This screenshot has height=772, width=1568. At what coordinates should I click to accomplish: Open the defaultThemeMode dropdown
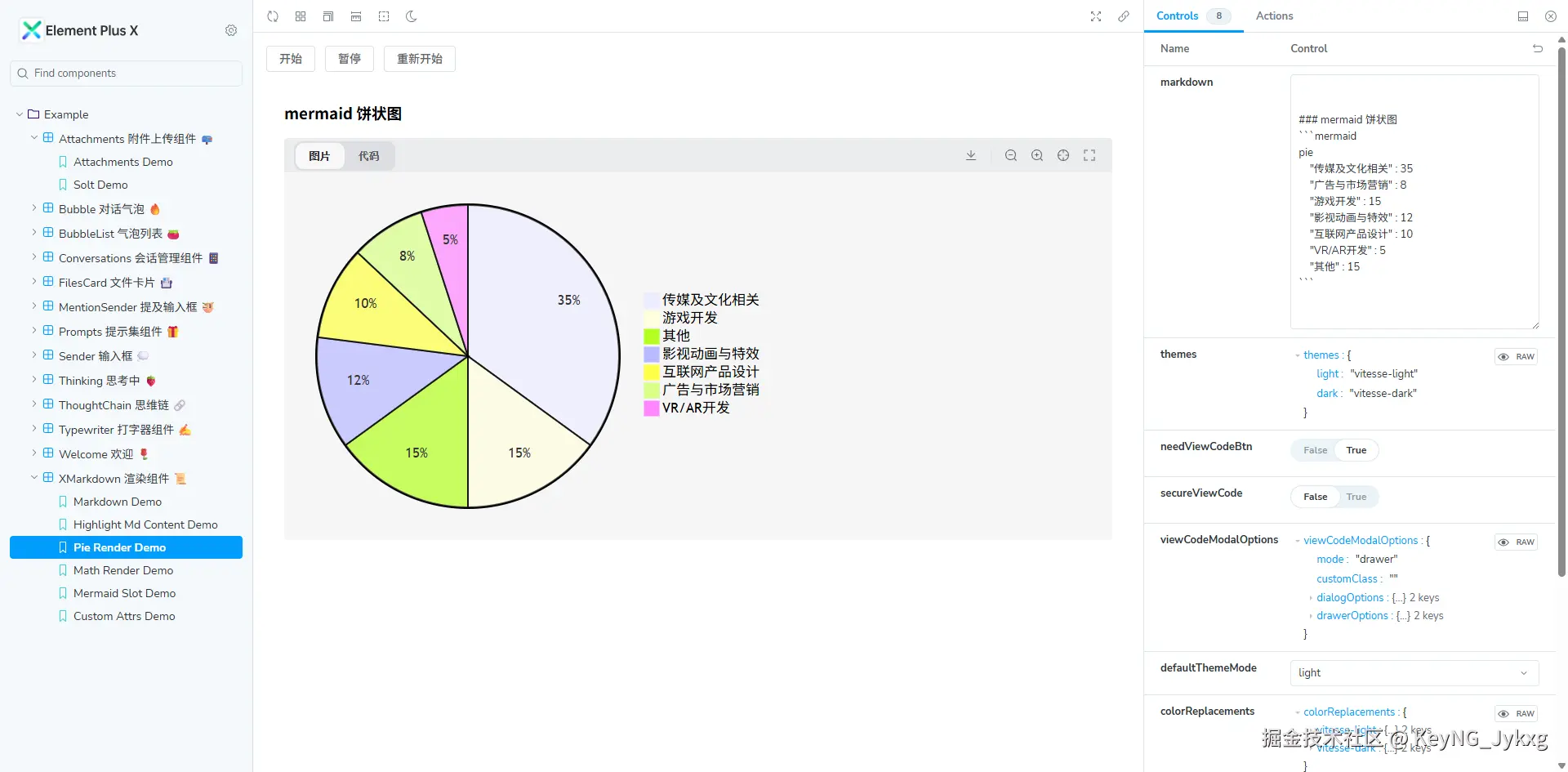[1414, 673]
